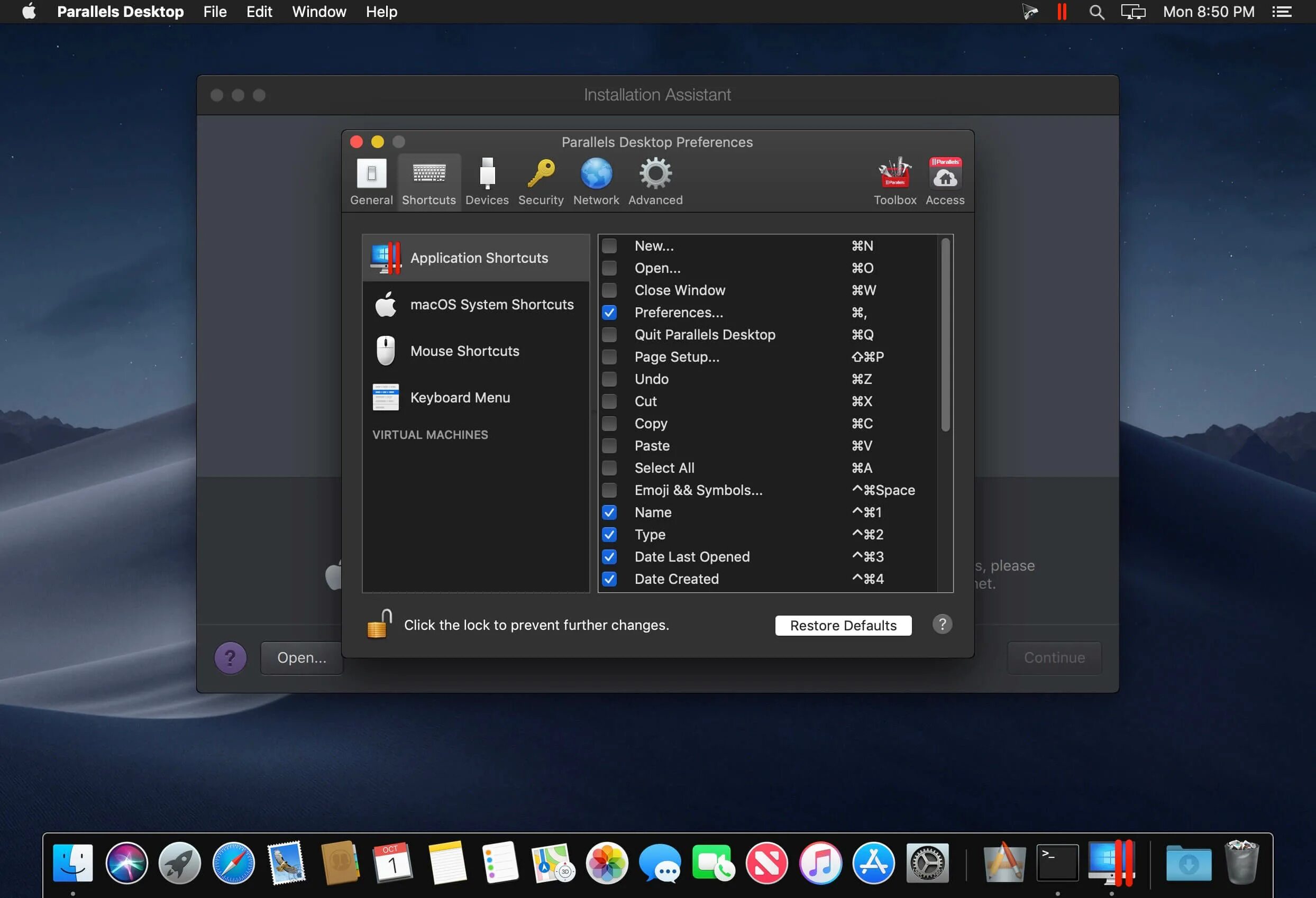This screenshot has width=1316, height=898.
Task: Enable the Cut shortcut checkbox
Action: point(609,401)
